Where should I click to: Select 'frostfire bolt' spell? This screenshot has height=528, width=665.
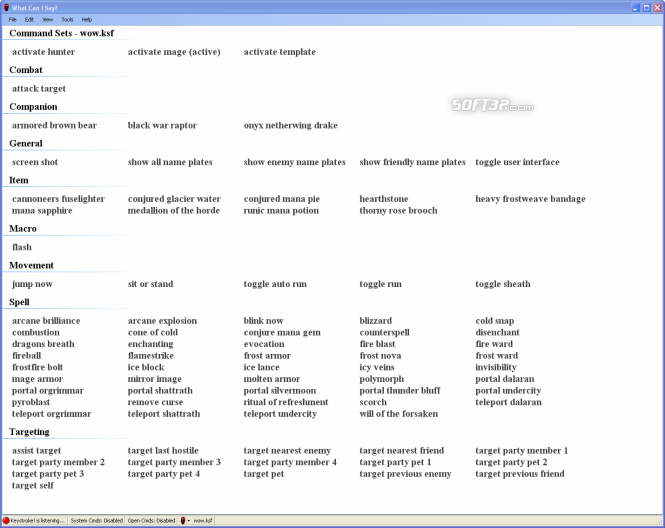[37, 367]
